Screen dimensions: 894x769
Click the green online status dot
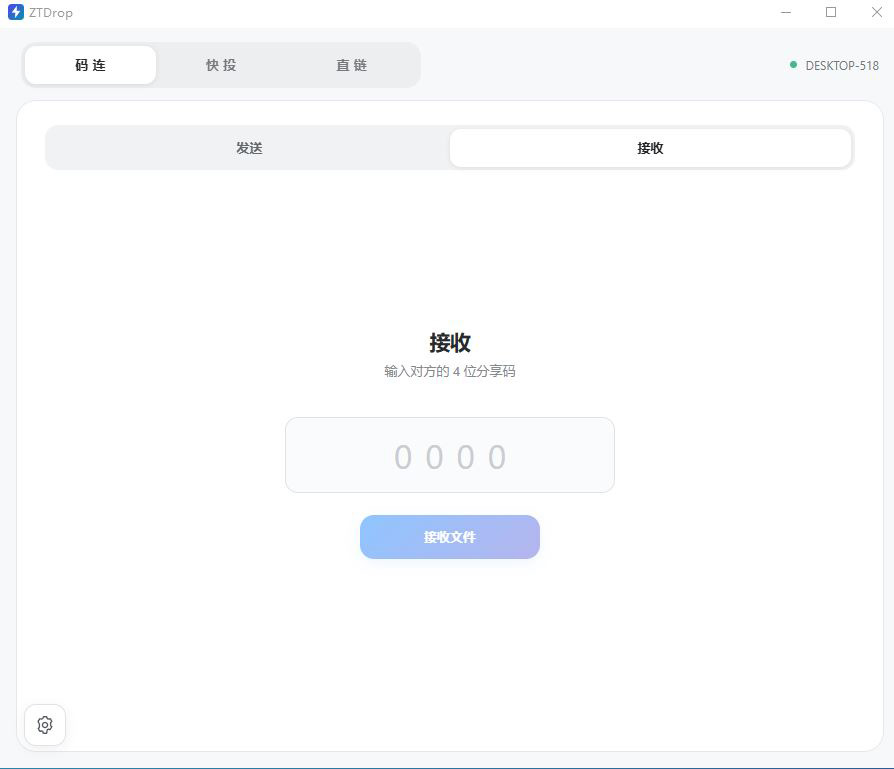(793, 65)
